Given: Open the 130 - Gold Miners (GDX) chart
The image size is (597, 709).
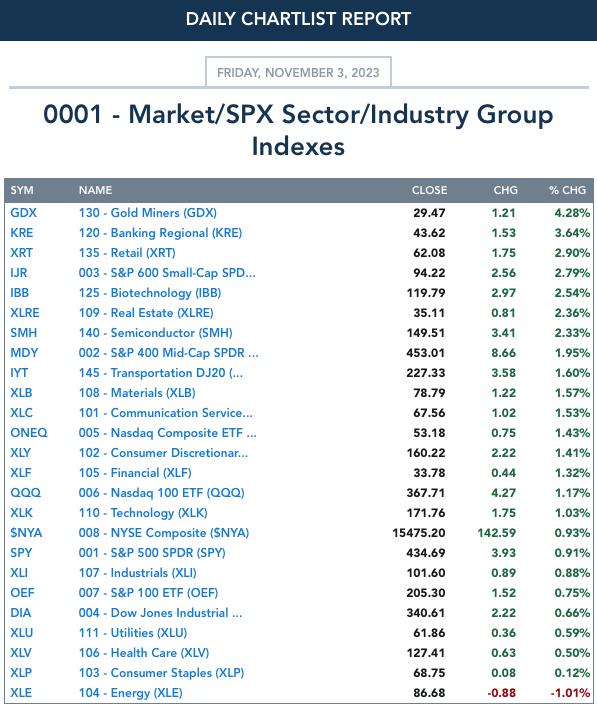Looking at the screenshot, I should coord(147,213).
